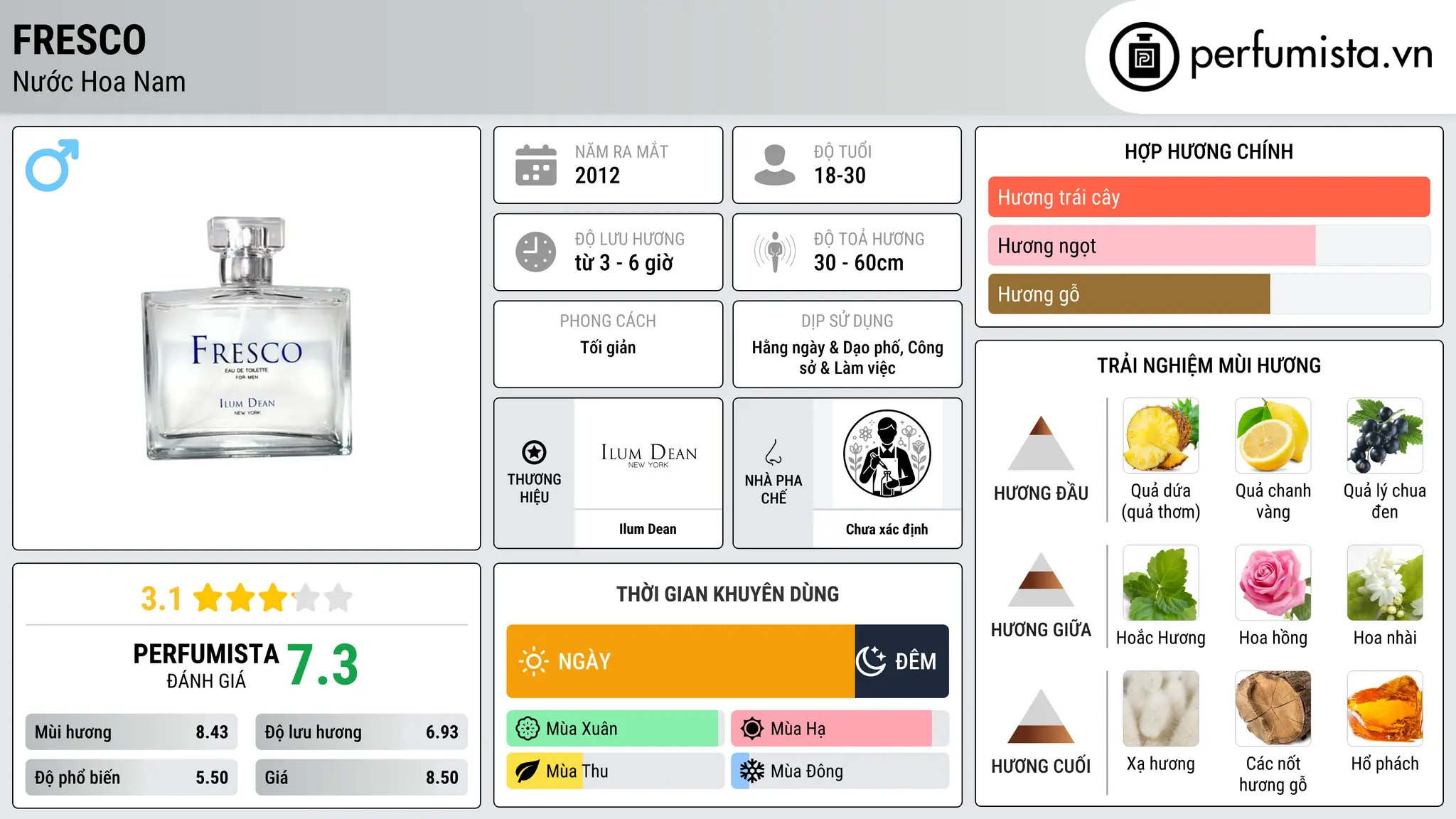
Task: Click the moon icon in the Đêm bar
Action: click(871, 661)
